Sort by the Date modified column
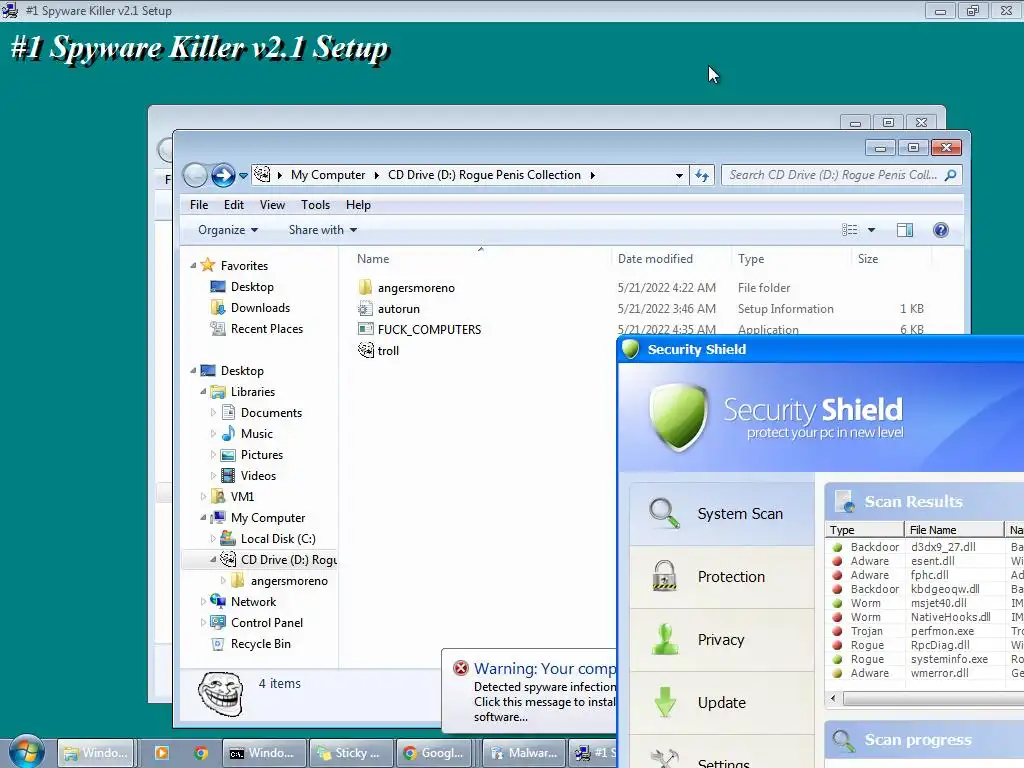This screenshot has width=1024, height=768. (655, 259)
